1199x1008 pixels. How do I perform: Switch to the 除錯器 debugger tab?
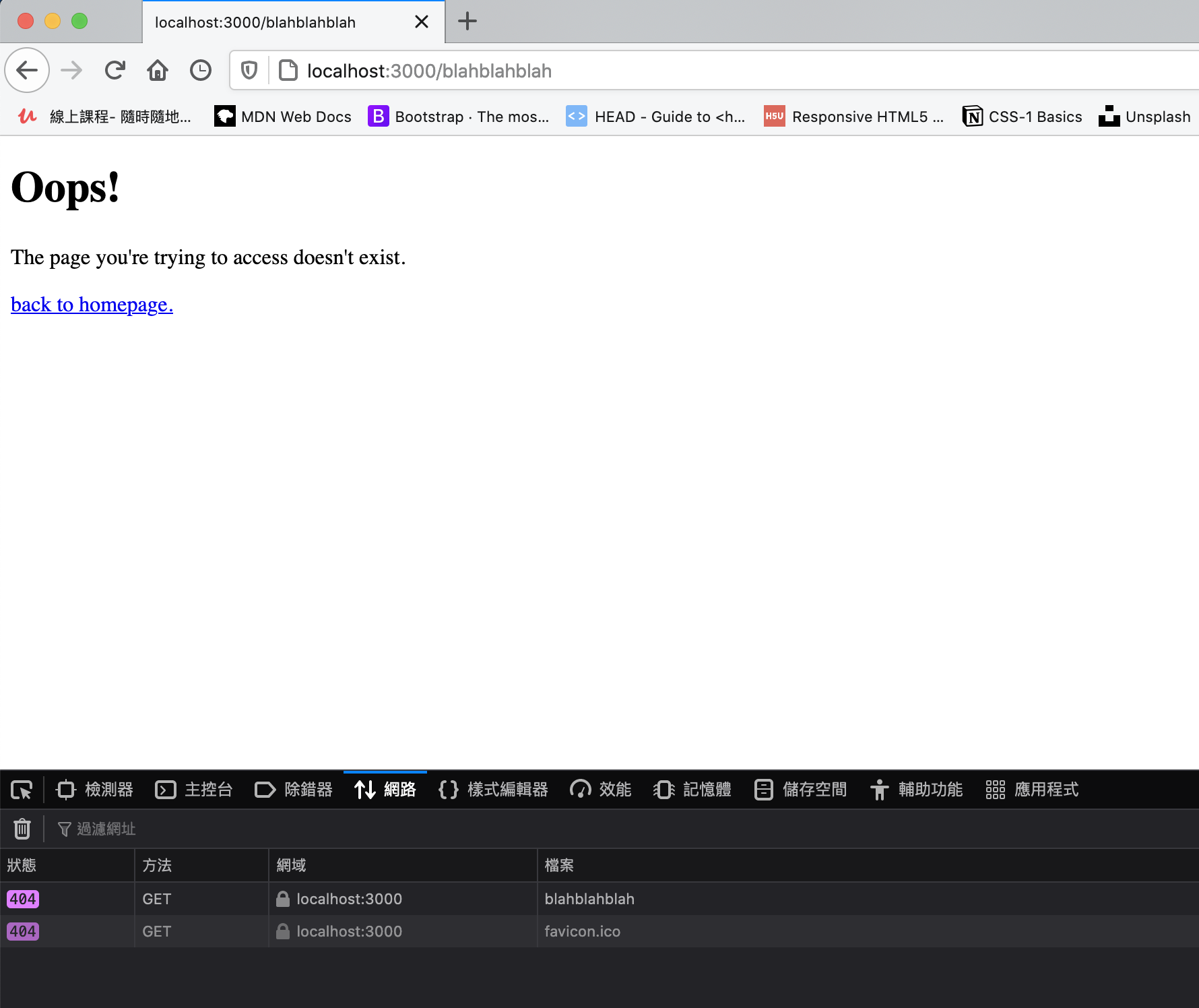pyautogui.click(x=294, y=790)
